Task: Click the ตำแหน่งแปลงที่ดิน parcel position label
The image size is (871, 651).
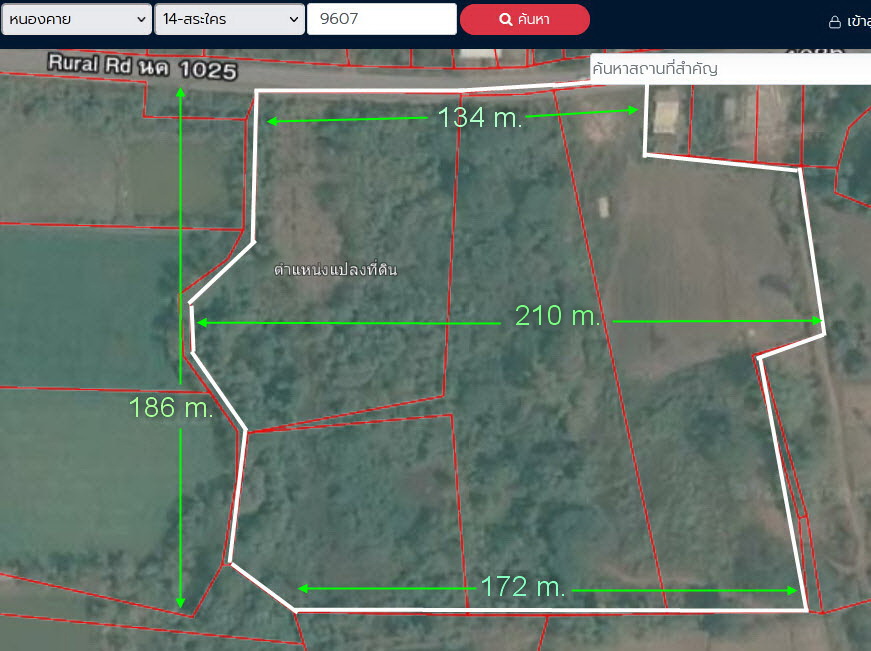Action: [x=335, y=270]
